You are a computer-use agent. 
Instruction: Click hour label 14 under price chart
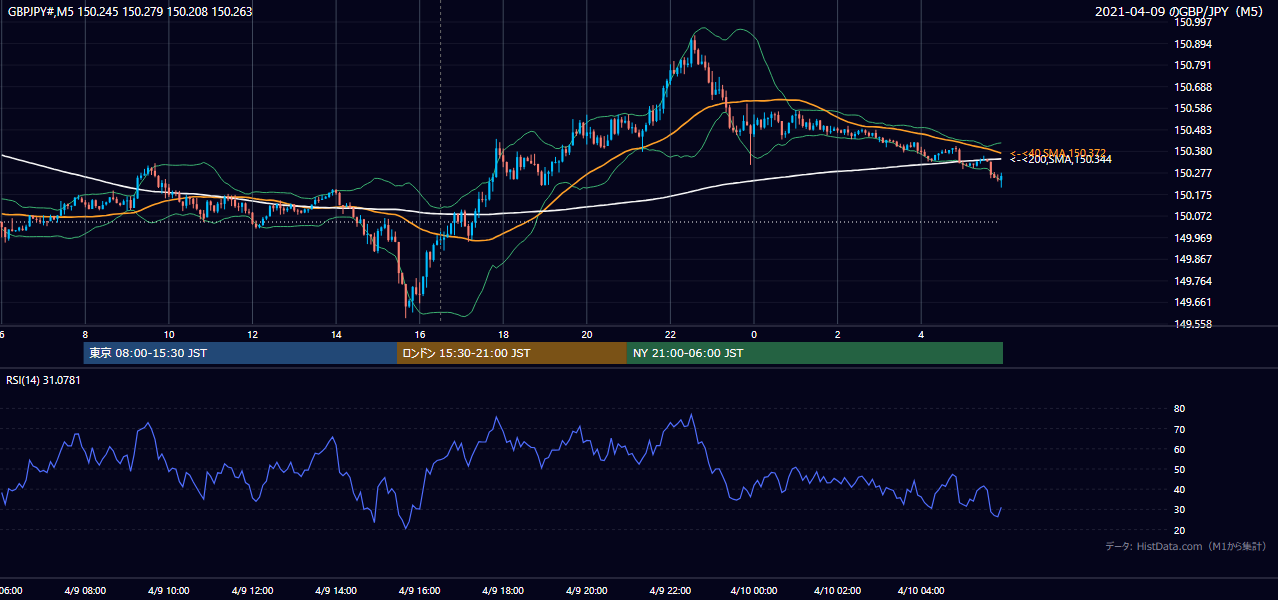click(336, 335)
